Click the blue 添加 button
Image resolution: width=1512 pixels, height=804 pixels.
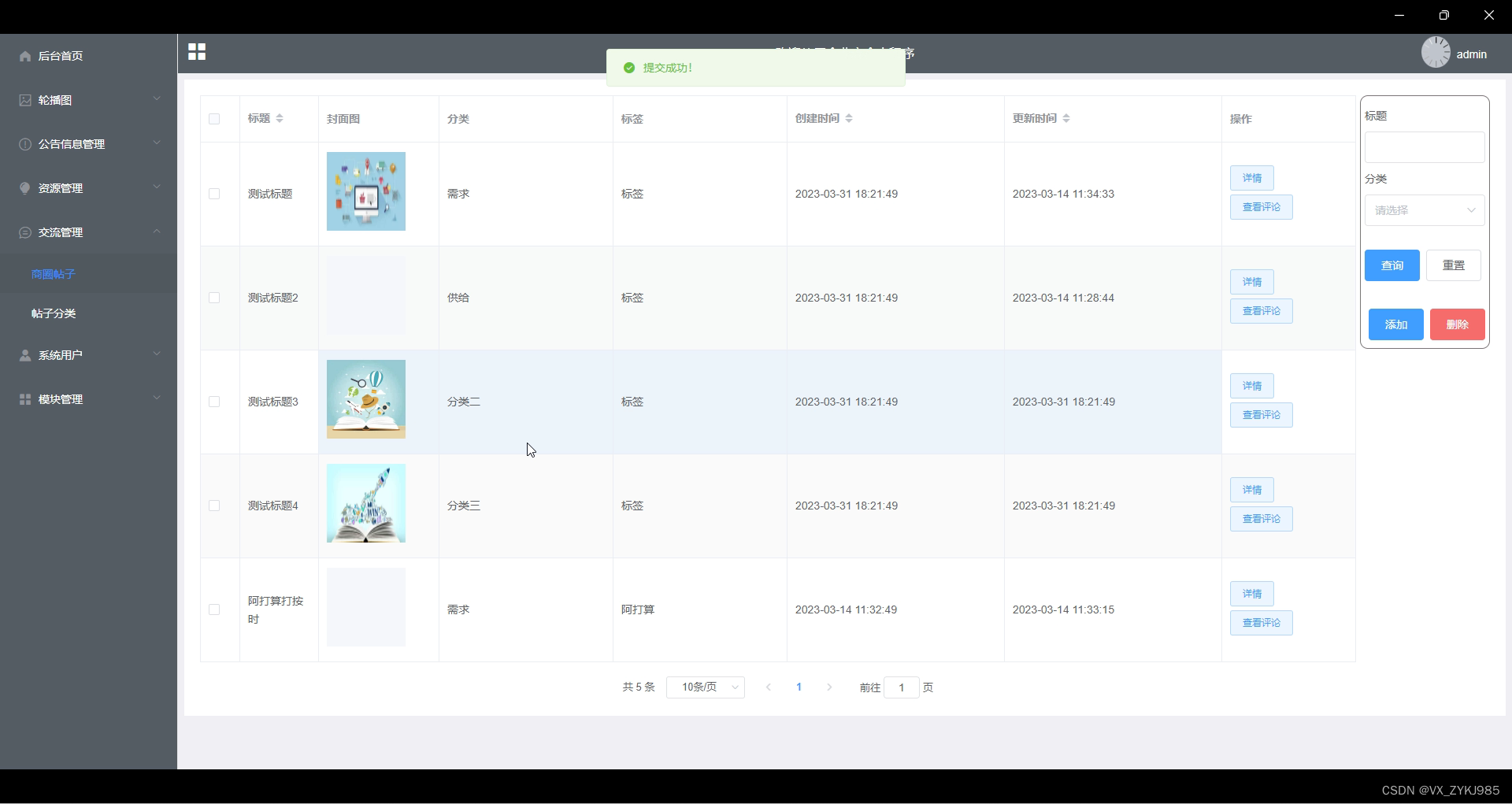click(1396, 324)
